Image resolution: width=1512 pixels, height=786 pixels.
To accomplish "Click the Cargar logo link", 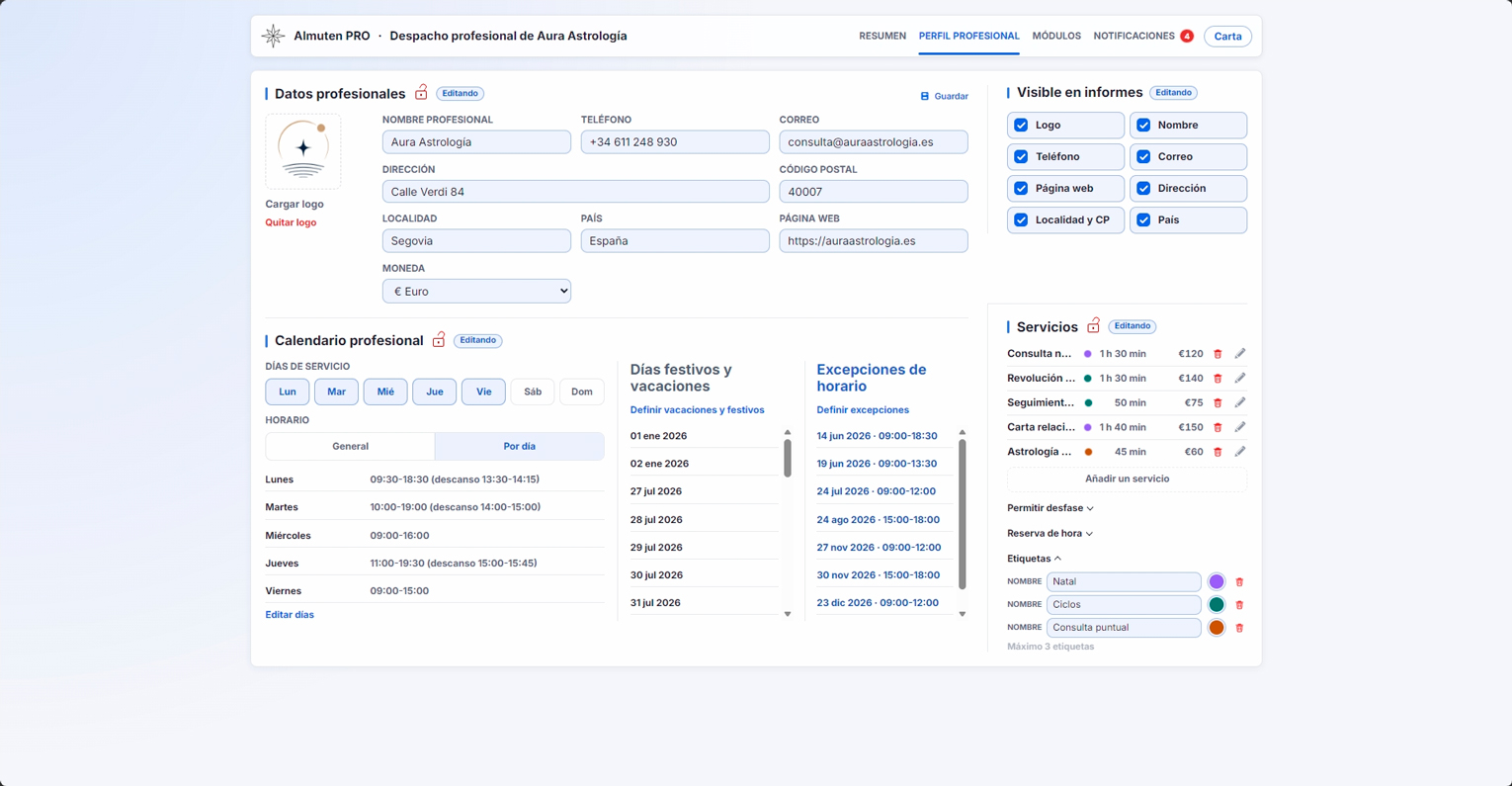I will (294, 204).
